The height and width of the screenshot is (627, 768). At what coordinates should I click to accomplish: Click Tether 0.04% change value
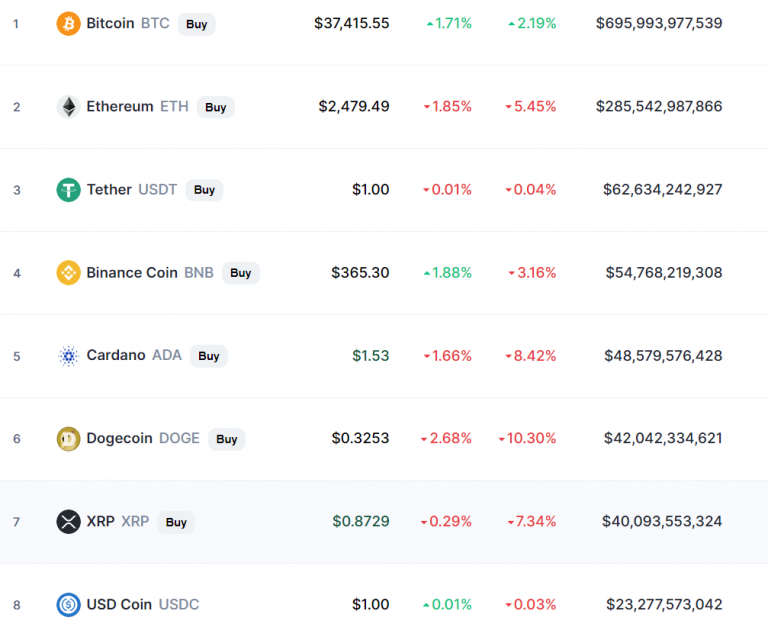tap(531, 190)
